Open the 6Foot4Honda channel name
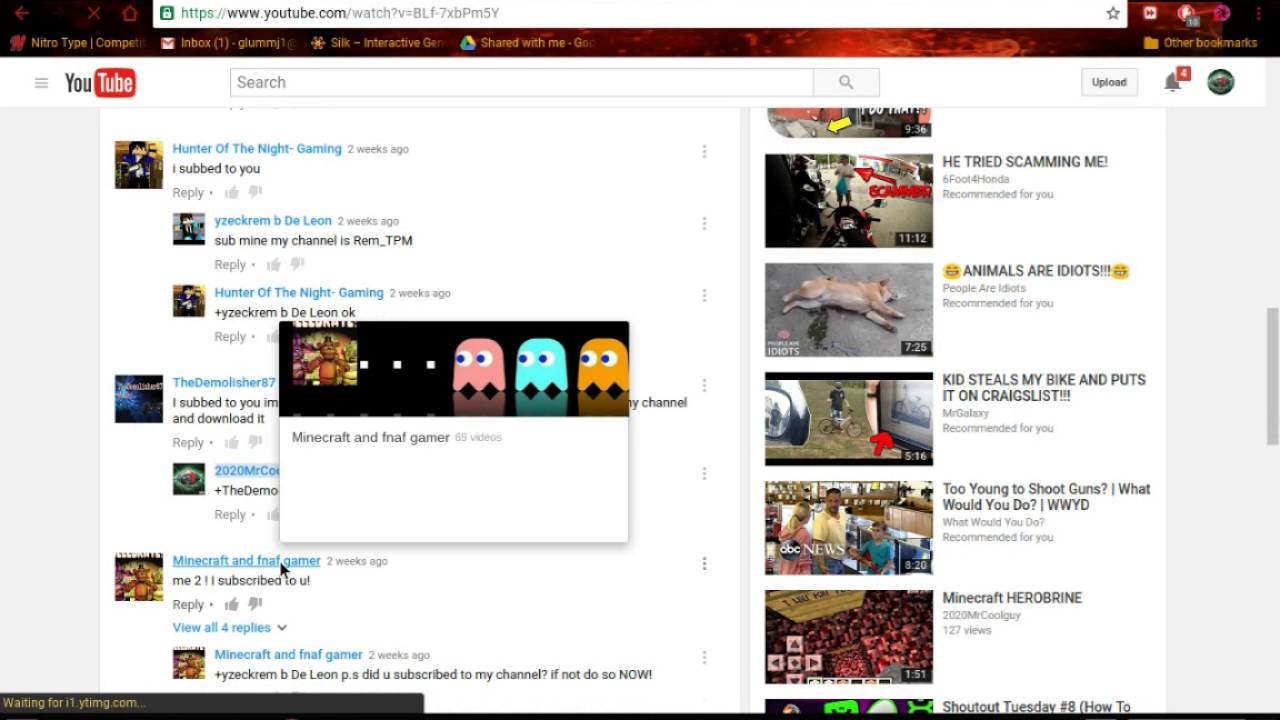This screenshot has width=1280, height=720. [975, 179]
